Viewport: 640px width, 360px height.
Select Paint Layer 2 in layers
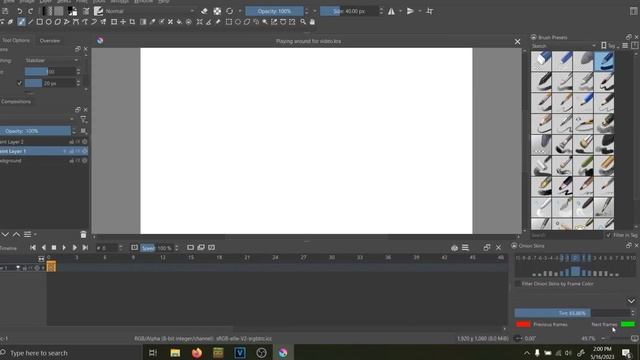[44, 142]
